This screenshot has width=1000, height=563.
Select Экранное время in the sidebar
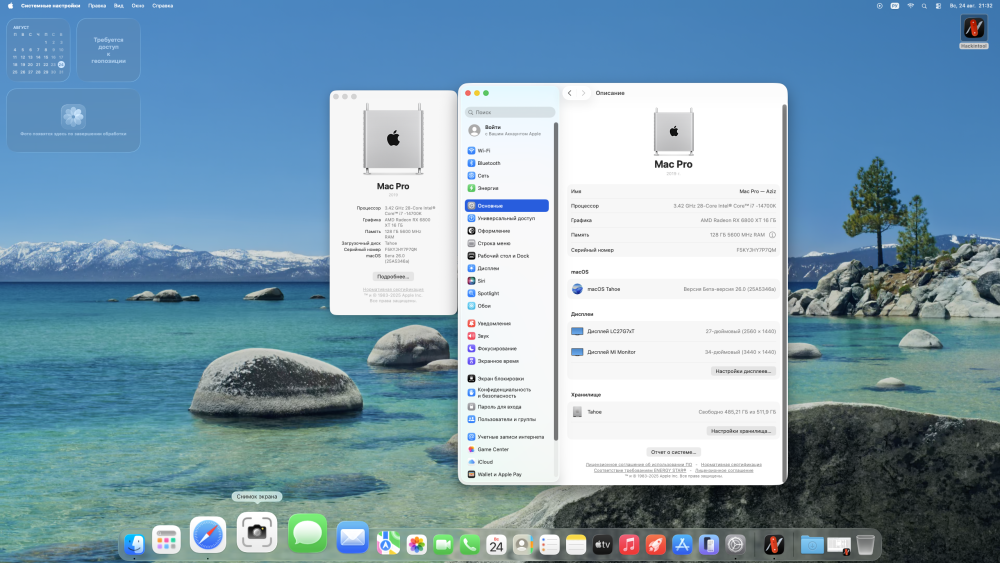click(x=507, y=362)
